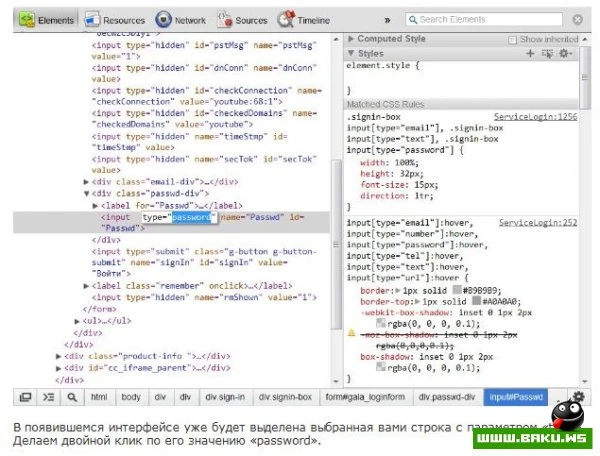600x456 pixels.
Task: Collapse the Styles section
Action: click(x=351, y=53)
